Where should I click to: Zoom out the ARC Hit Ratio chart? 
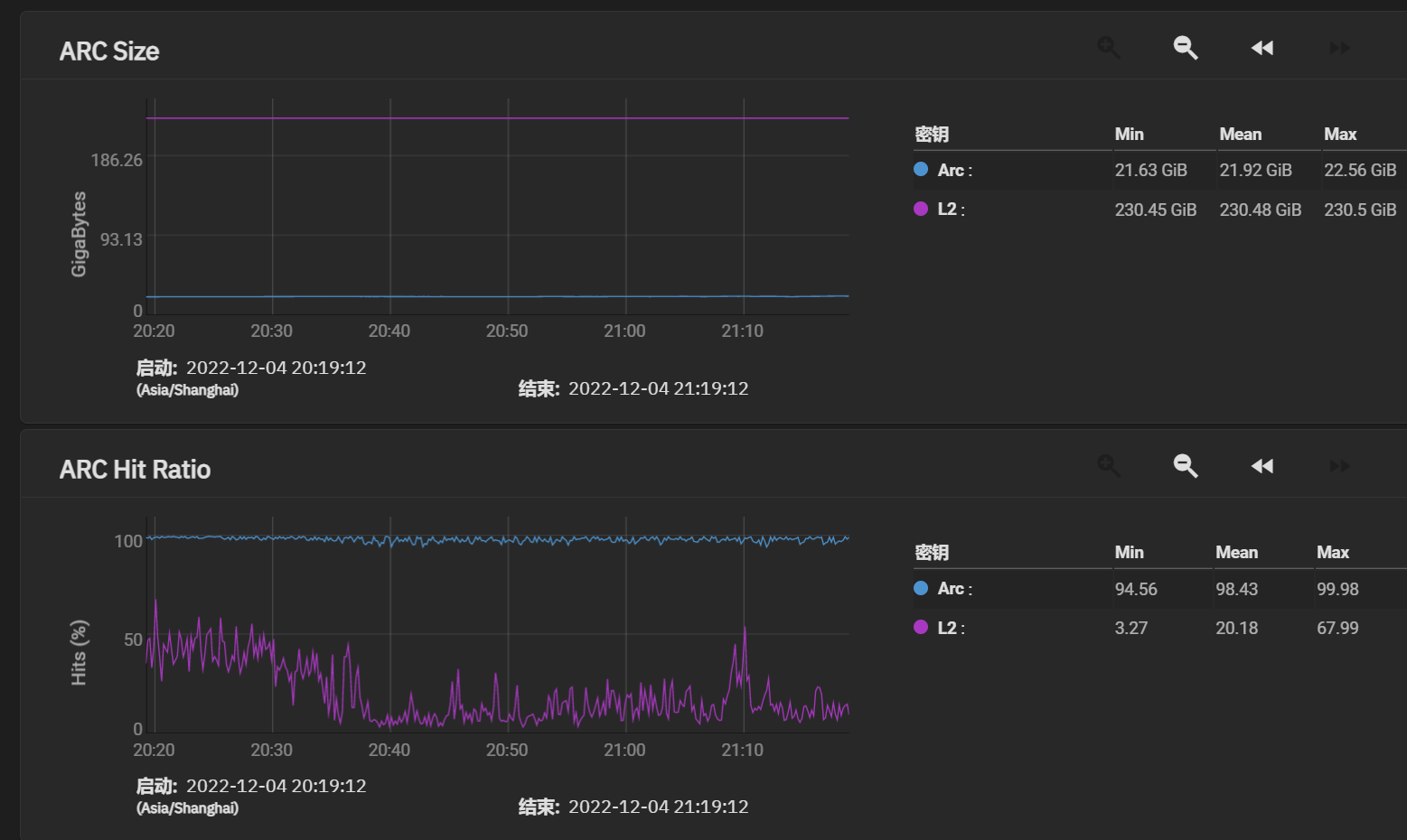point(1186,466)
